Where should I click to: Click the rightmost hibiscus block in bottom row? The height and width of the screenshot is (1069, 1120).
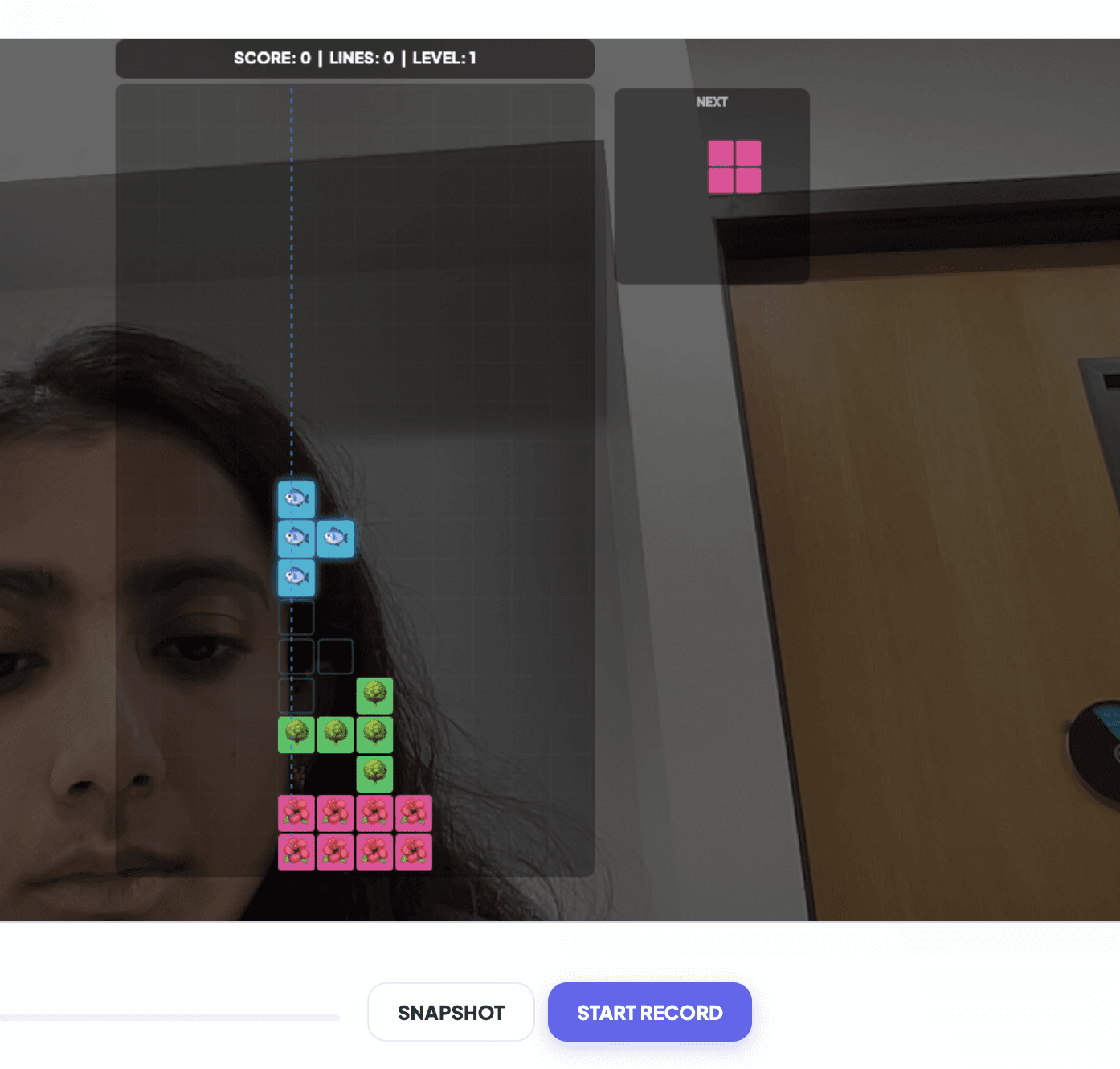[414, 852]
